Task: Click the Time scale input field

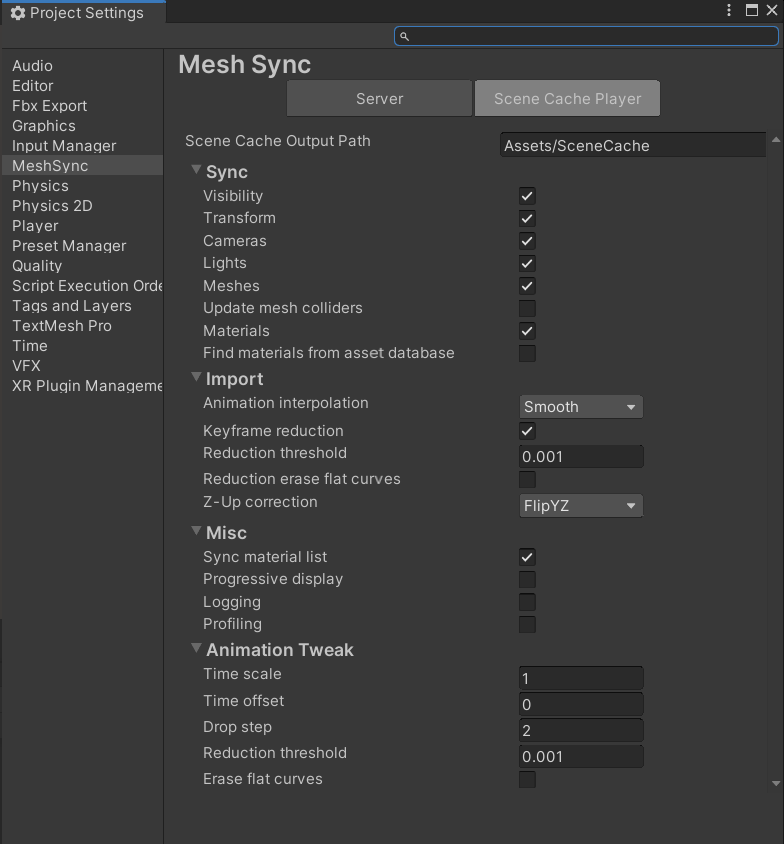Action: tap(581, 678)
